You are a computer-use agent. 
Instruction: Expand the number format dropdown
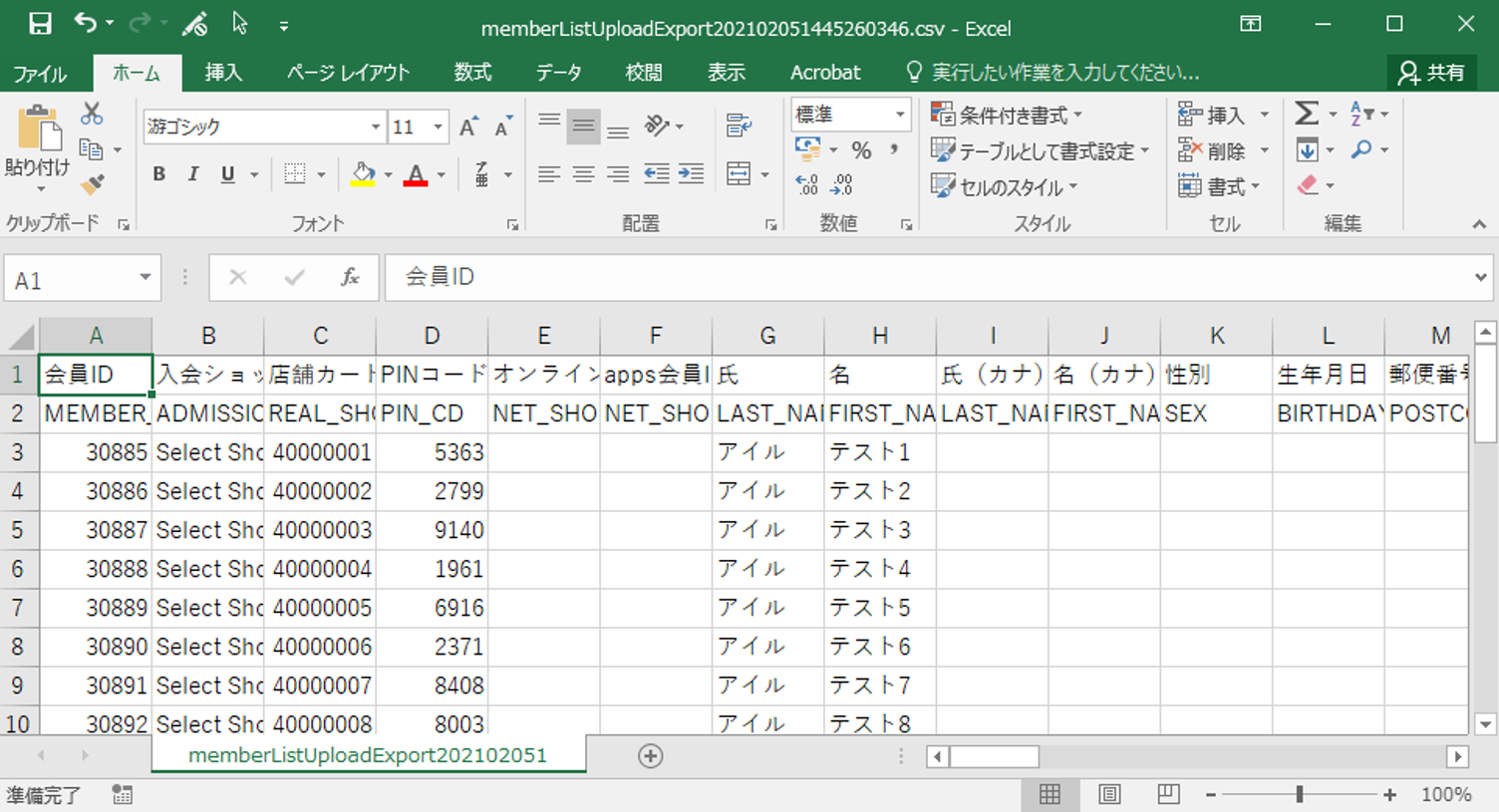(899, 115)
